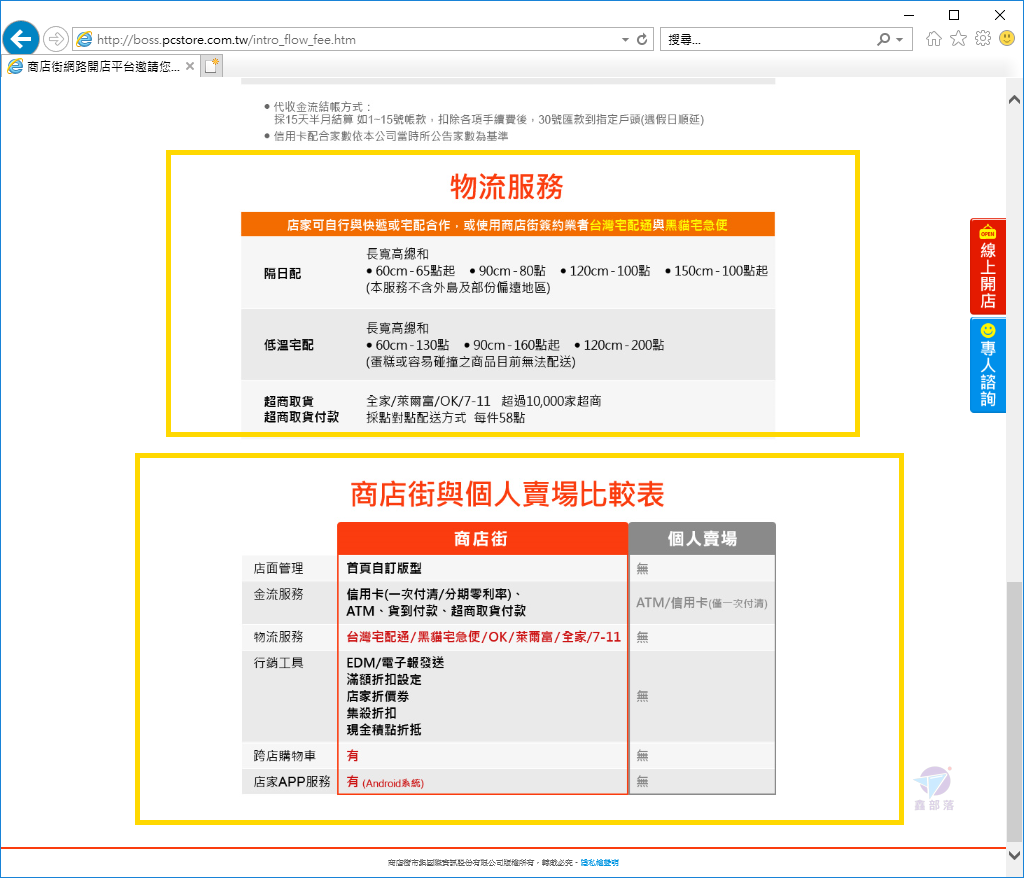The image size is (1024, 878).
Task: Click the 集殺折扣 line
Action: pyautogui.click(x=372, y=713)
